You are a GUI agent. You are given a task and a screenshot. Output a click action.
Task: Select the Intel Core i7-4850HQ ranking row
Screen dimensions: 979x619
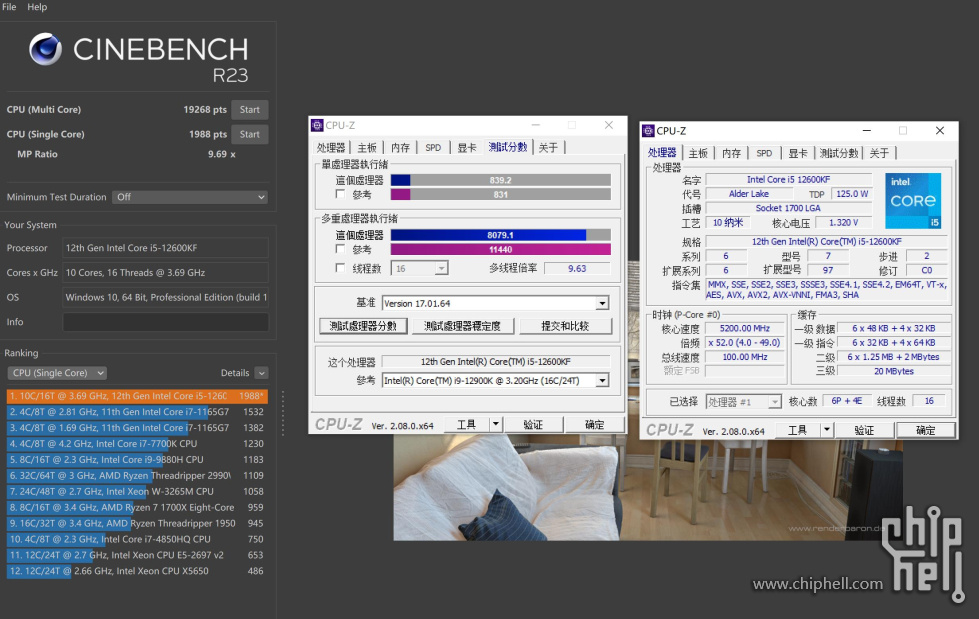[137, 539]
